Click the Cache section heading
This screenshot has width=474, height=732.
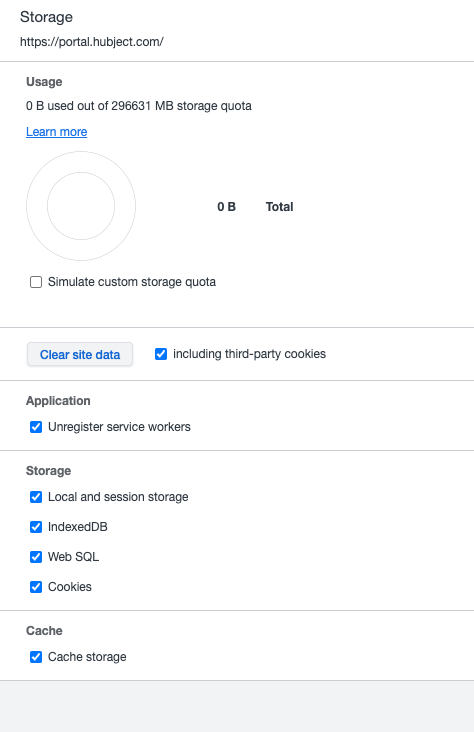[x=44, y=631]
